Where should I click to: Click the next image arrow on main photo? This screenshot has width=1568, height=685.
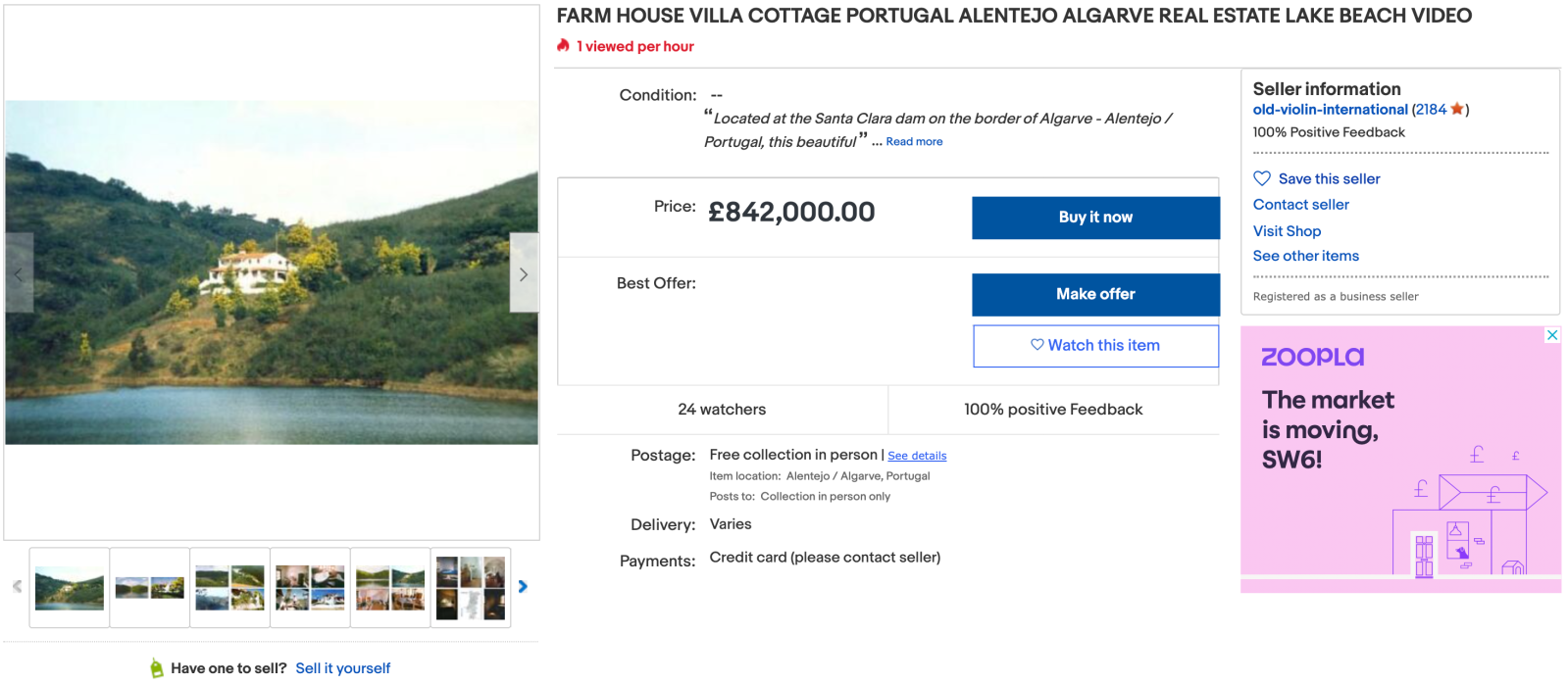click(x=524, y=273)
